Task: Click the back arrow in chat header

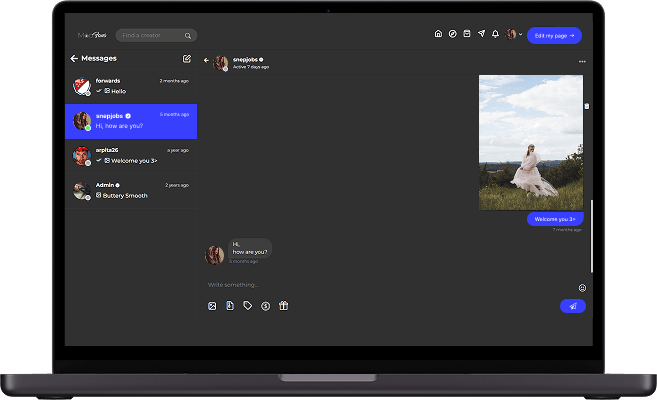Action: click(x=206, y=60)
